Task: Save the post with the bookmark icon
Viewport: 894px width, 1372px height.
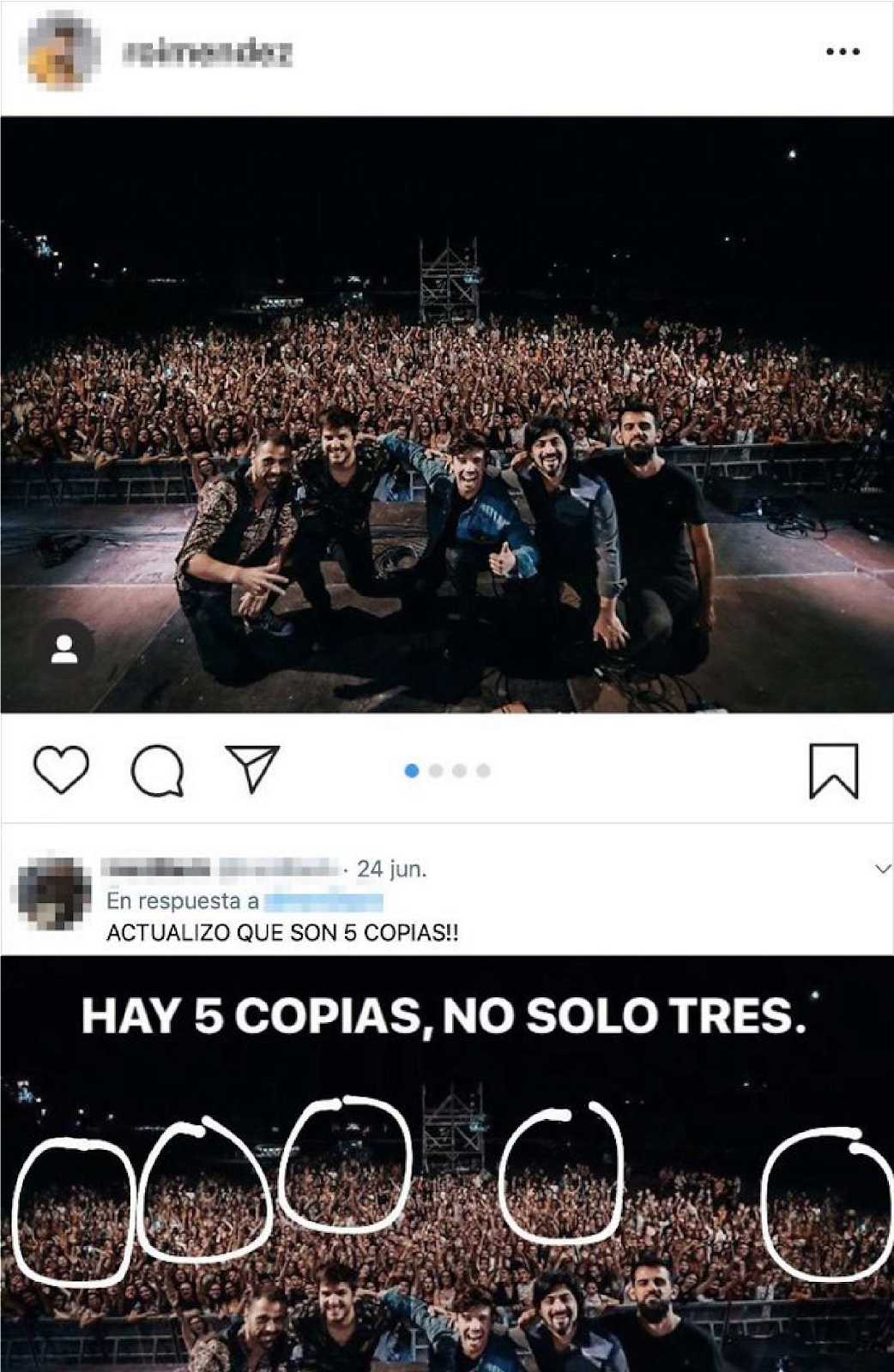Action: [x=834, y=771]
